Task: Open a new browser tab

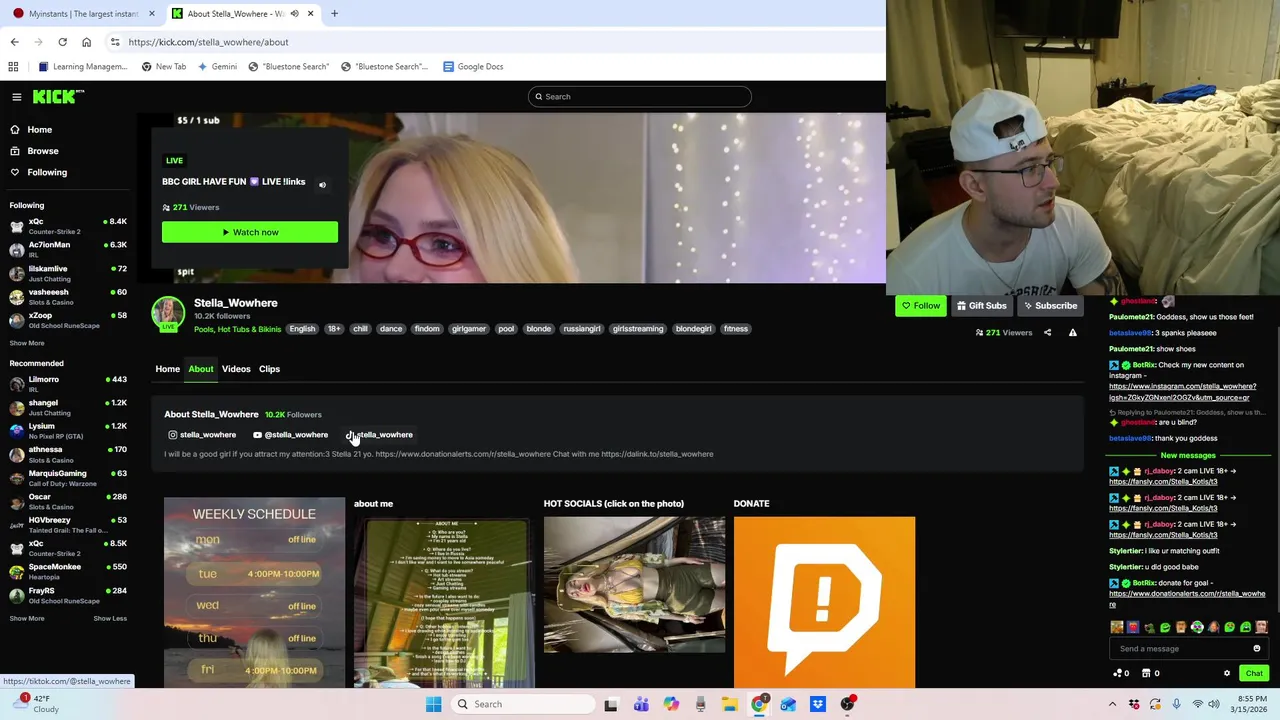Action: [x=334, y=13]
